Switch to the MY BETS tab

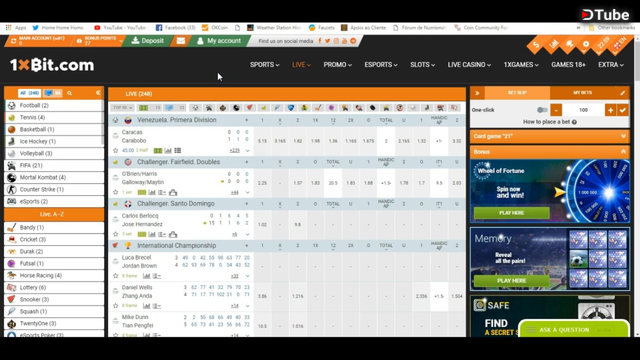[x=582, y=93]
